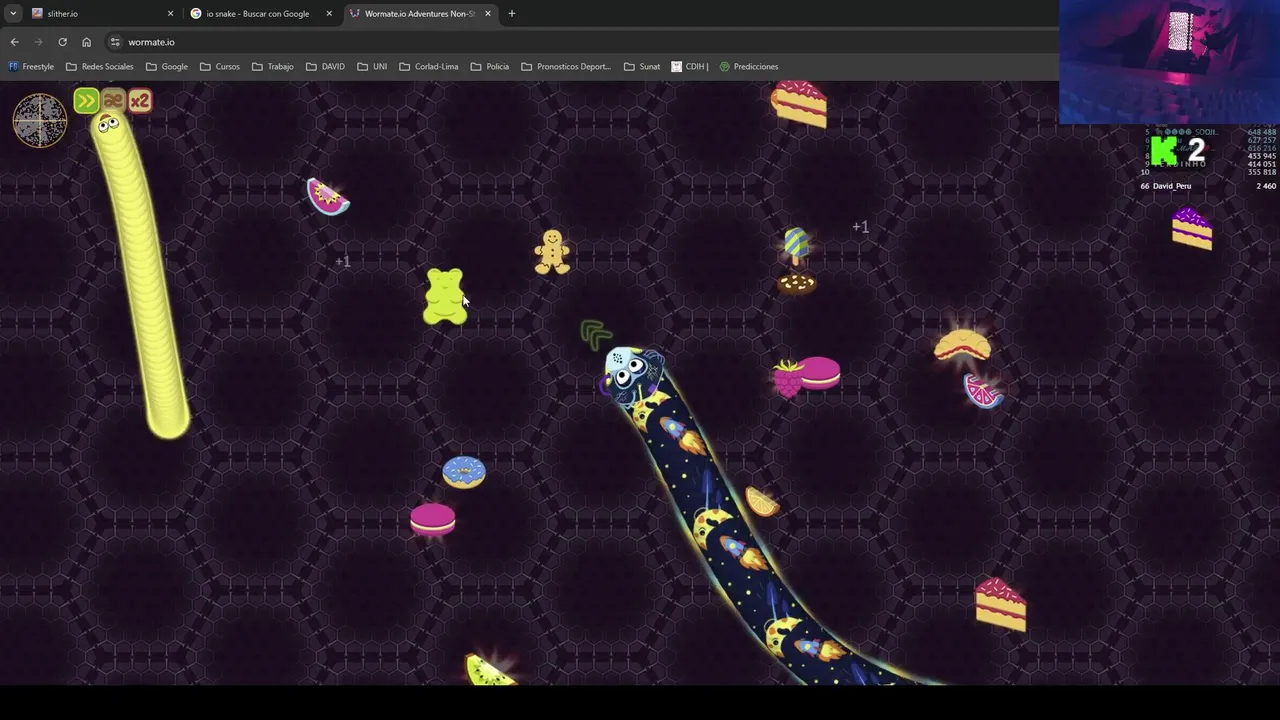1280x720 pixels.
Task: Open the Freestyle bookmark
Action: click(x=31, y=67)
